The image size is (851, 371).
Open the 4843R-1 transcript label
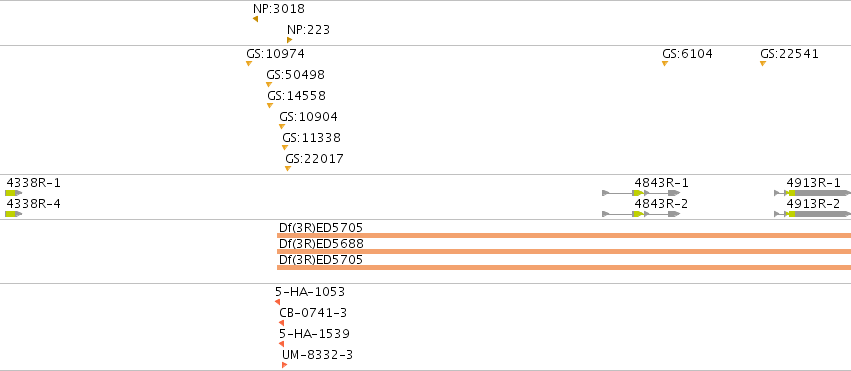(x=662, y=183)
